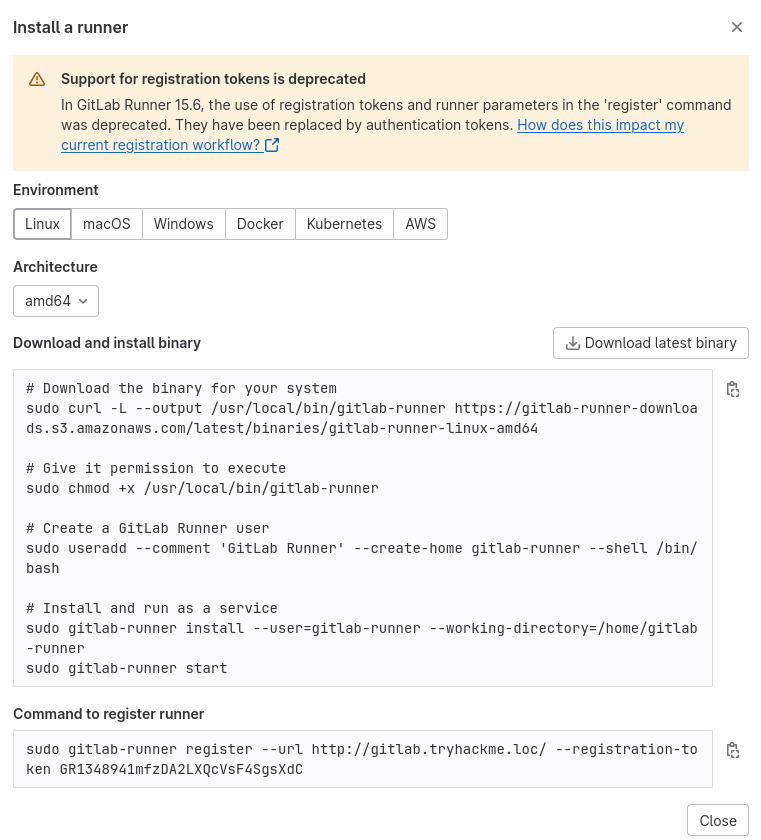761x840 pixels.
Task: Select the Windows environment option
Action: 184,224
